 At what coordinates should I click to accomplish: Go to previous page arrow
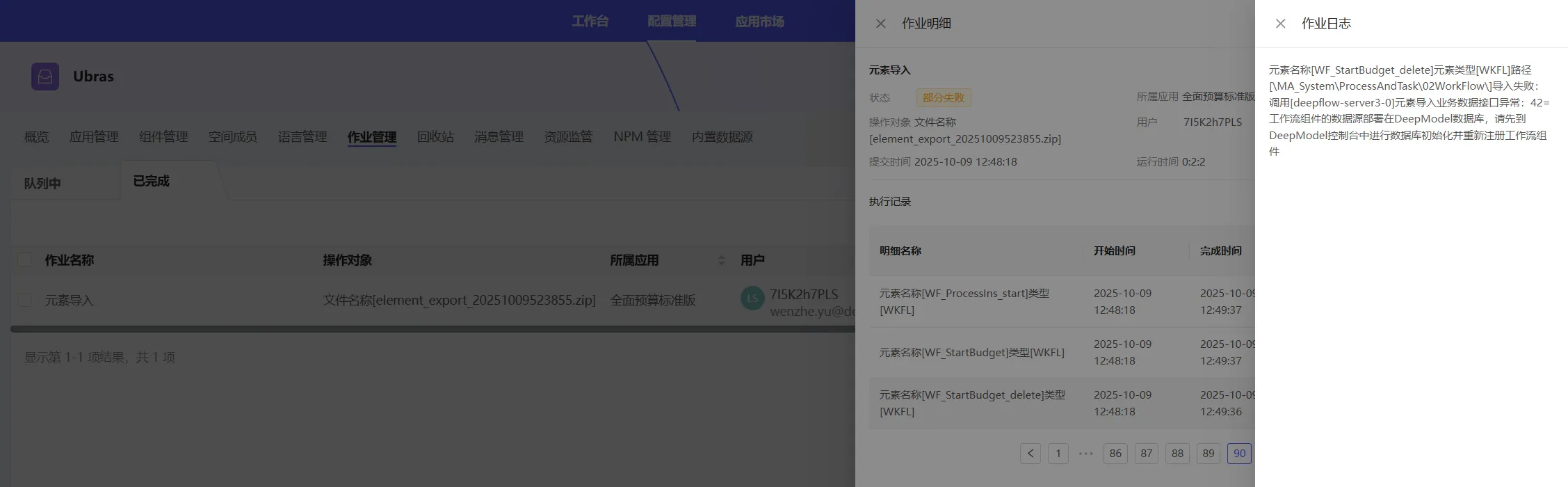pyautogui.click(x=1030, y=454)
